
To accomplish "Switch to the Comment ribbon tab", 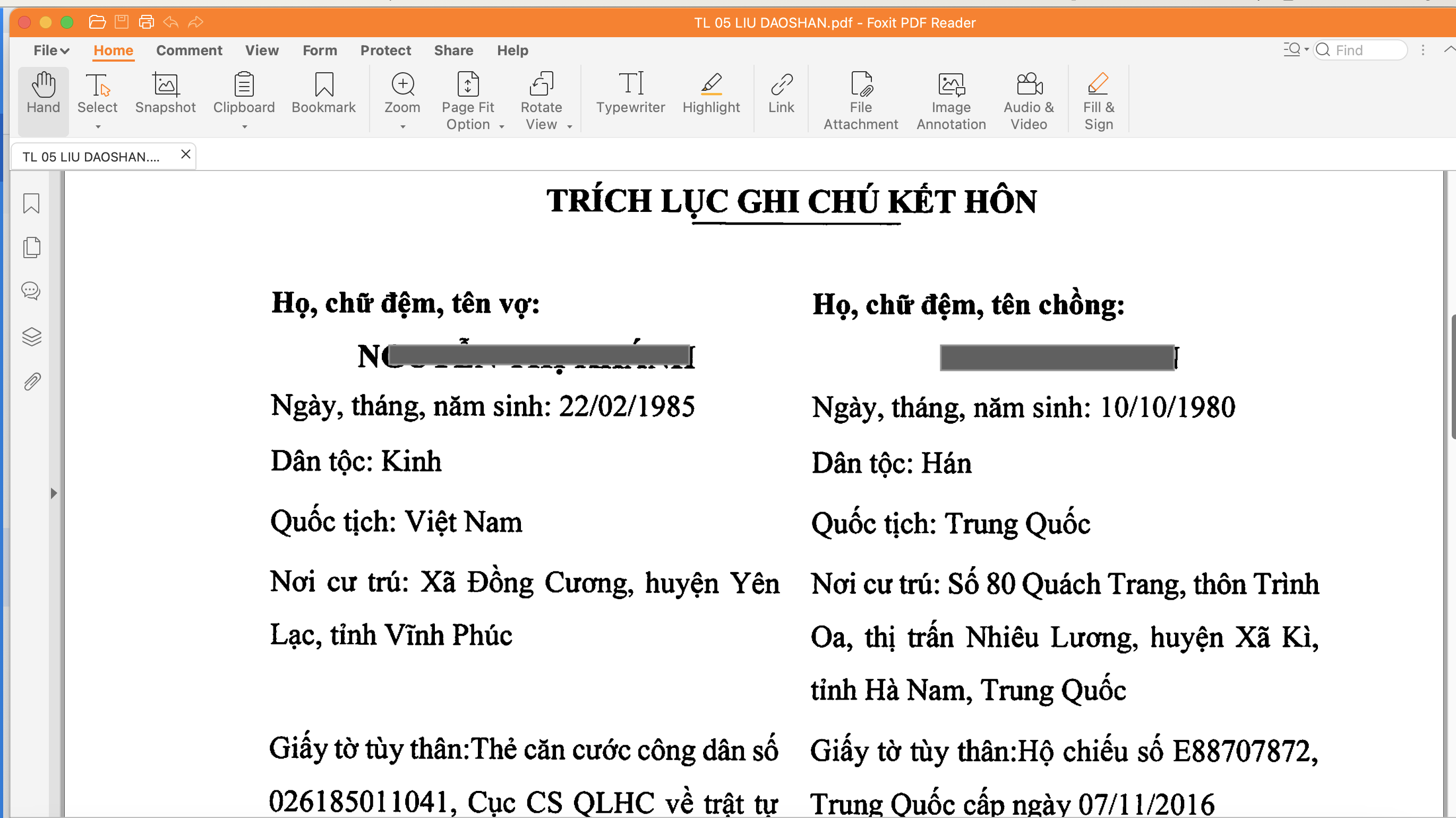I will [189, 50].
